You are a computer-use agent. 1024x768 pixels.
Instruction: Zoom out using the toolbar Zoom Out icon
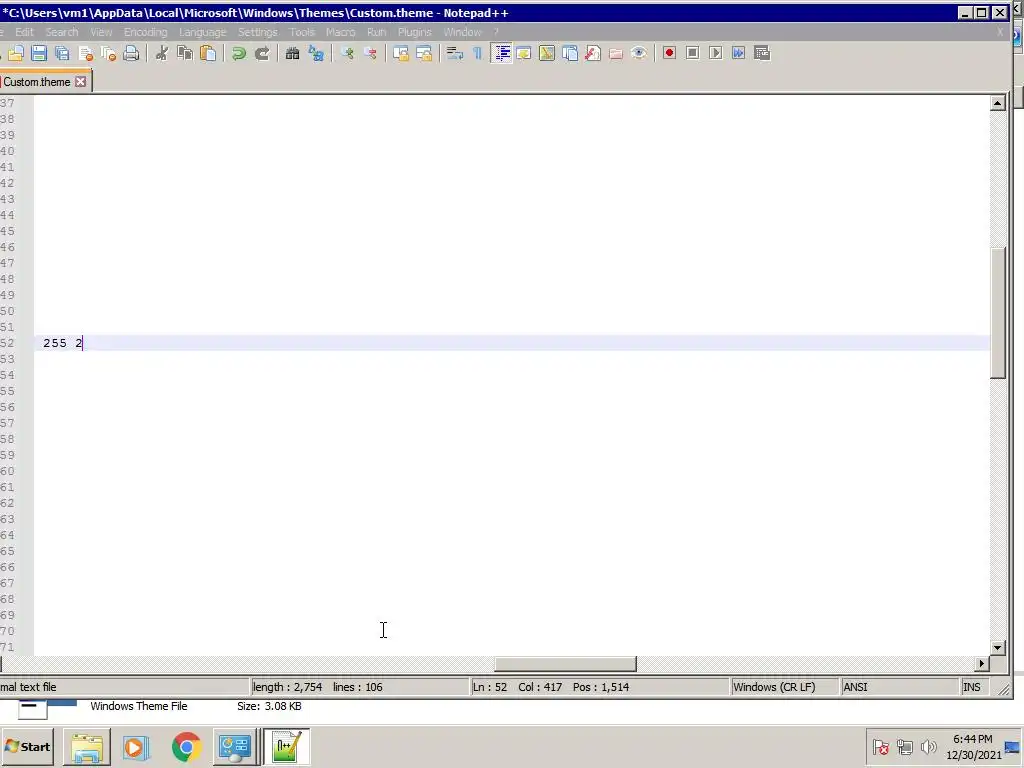pyautogui.click(x=370, y=54)
